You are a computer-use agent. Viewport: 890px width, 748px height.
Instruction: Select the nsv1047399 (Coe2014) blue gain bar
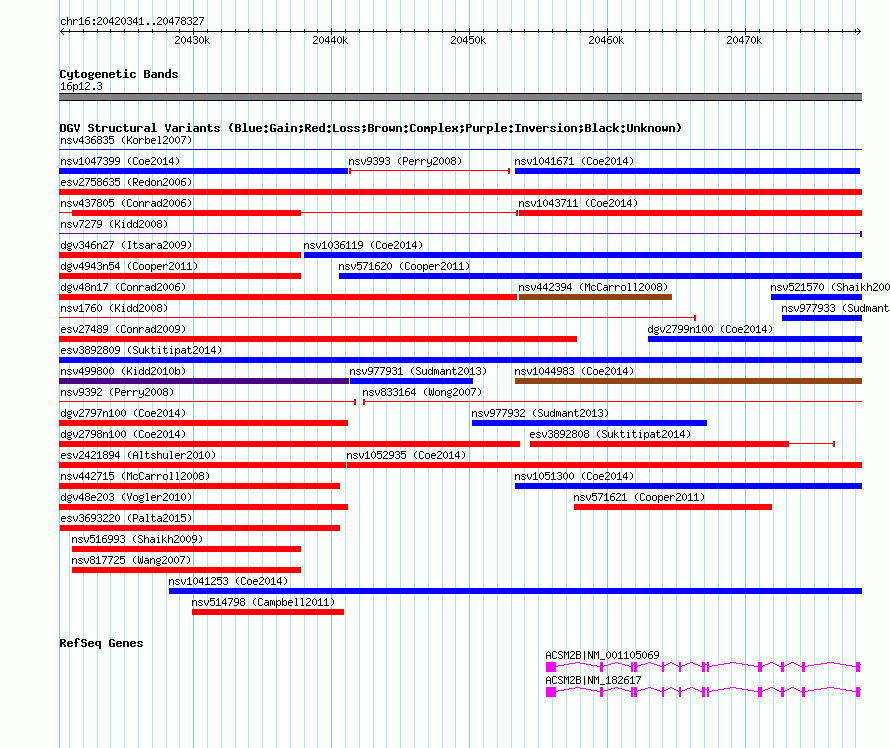[x=204, y=171]
